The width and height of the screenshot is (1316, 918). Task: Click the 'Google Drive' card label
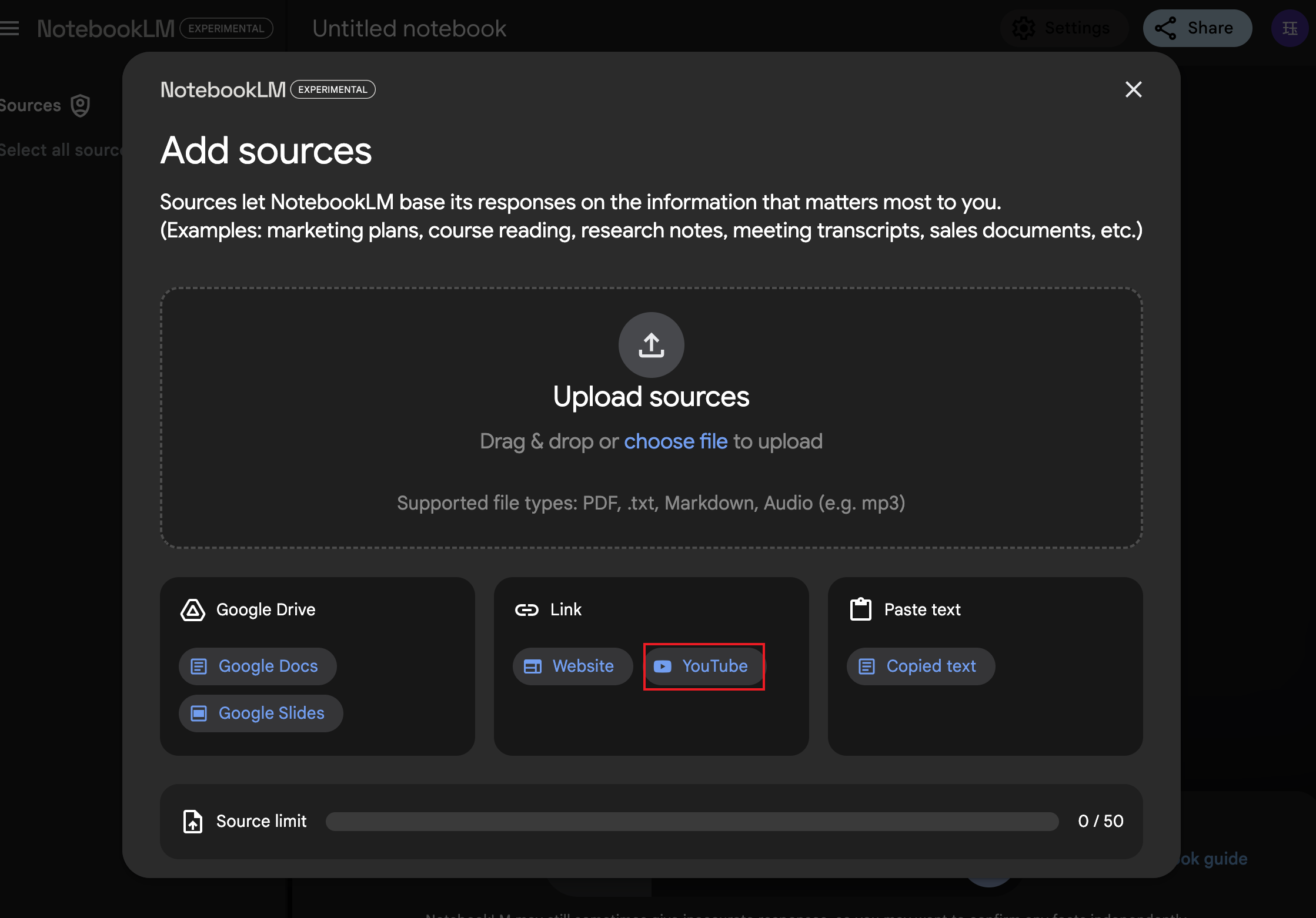click(x=266, y=610)
